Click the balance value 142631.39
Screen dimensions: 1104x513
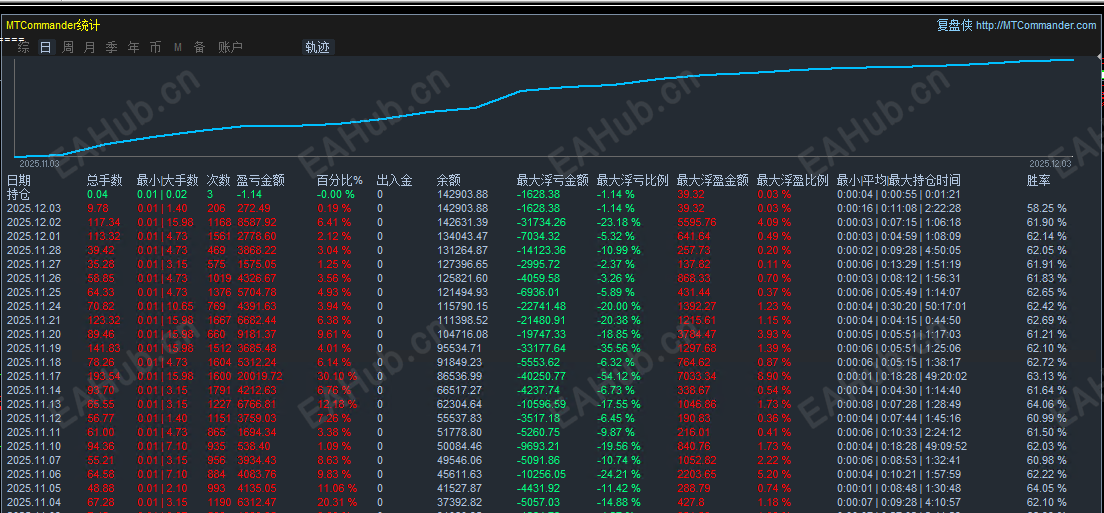[463, 222]
